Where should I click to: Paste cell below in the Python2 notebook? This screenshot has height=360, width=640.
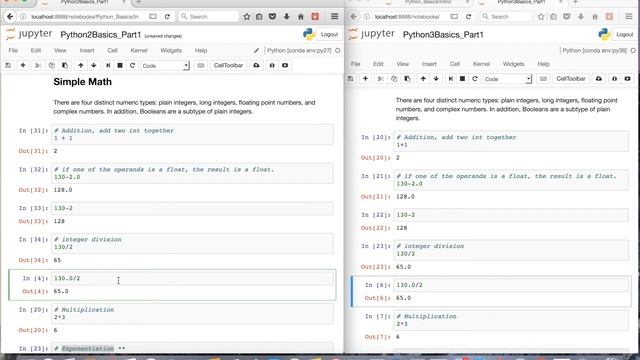tap(65, 65)
